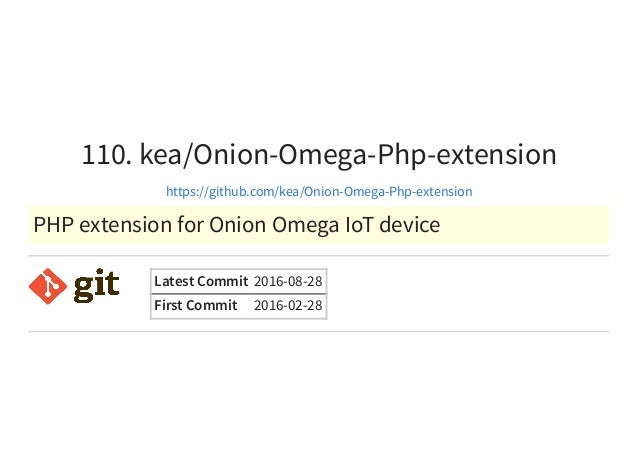The height and width of the screenshot is (465, 638).
Task: Click the divider line above the git logo
Action: pyautogui.click(x=319, y=256)
